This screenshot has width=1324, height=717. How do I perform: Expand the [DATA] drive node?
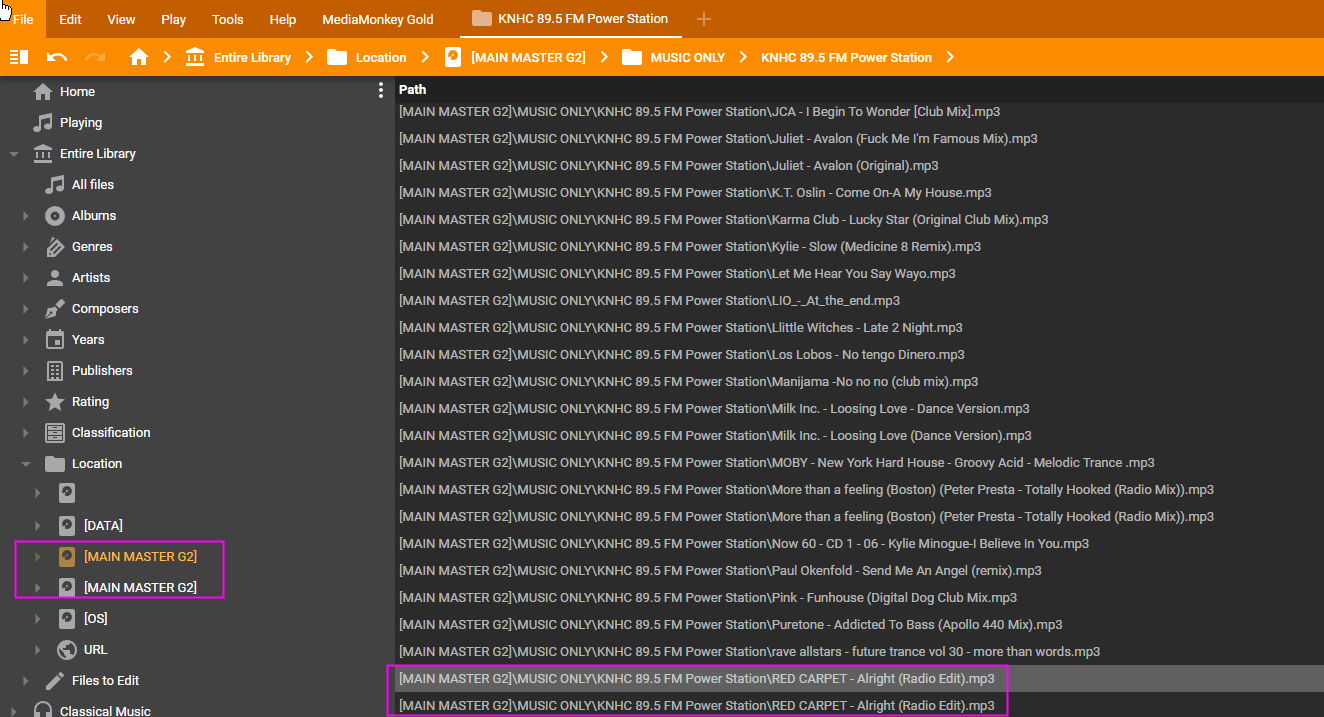click(38, 526)
